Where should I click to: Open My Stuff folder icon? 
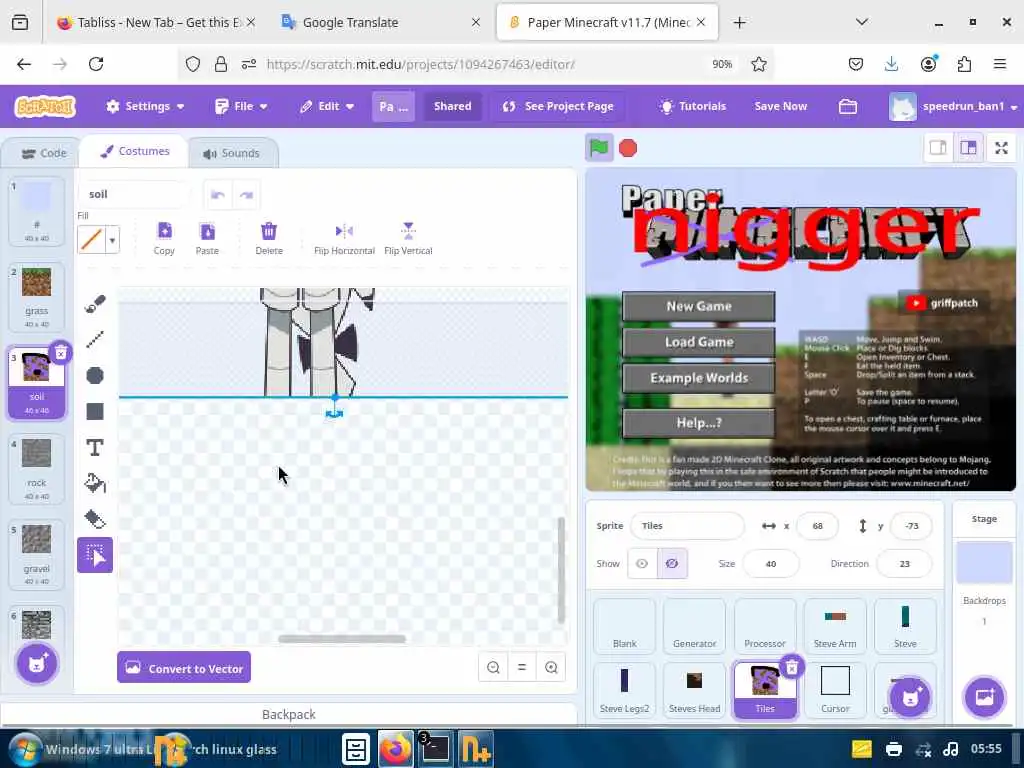coord(848,106)
